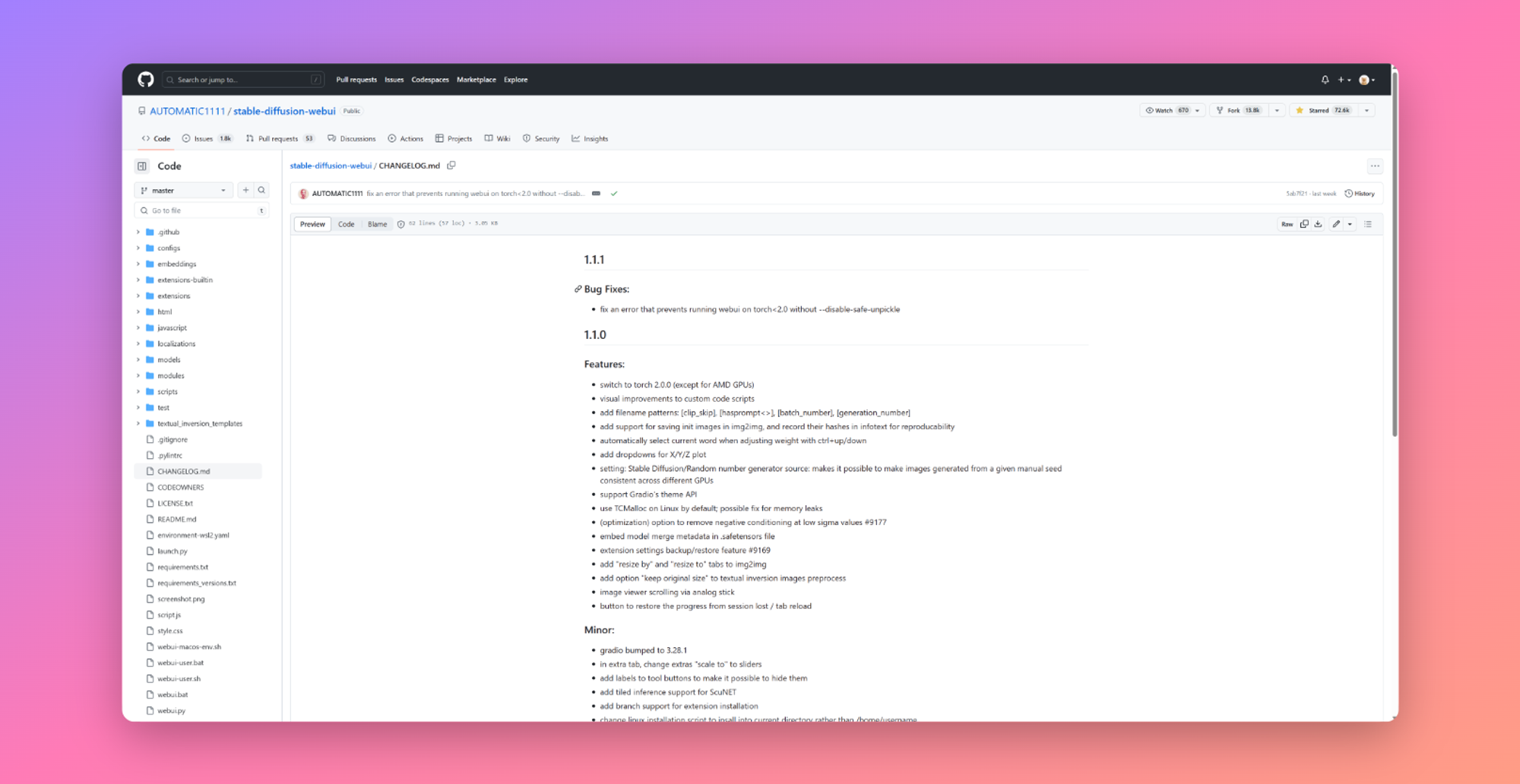Switch to the Preview view
1520x784 pixels.
pyautogui.click(x=312, y=224)
